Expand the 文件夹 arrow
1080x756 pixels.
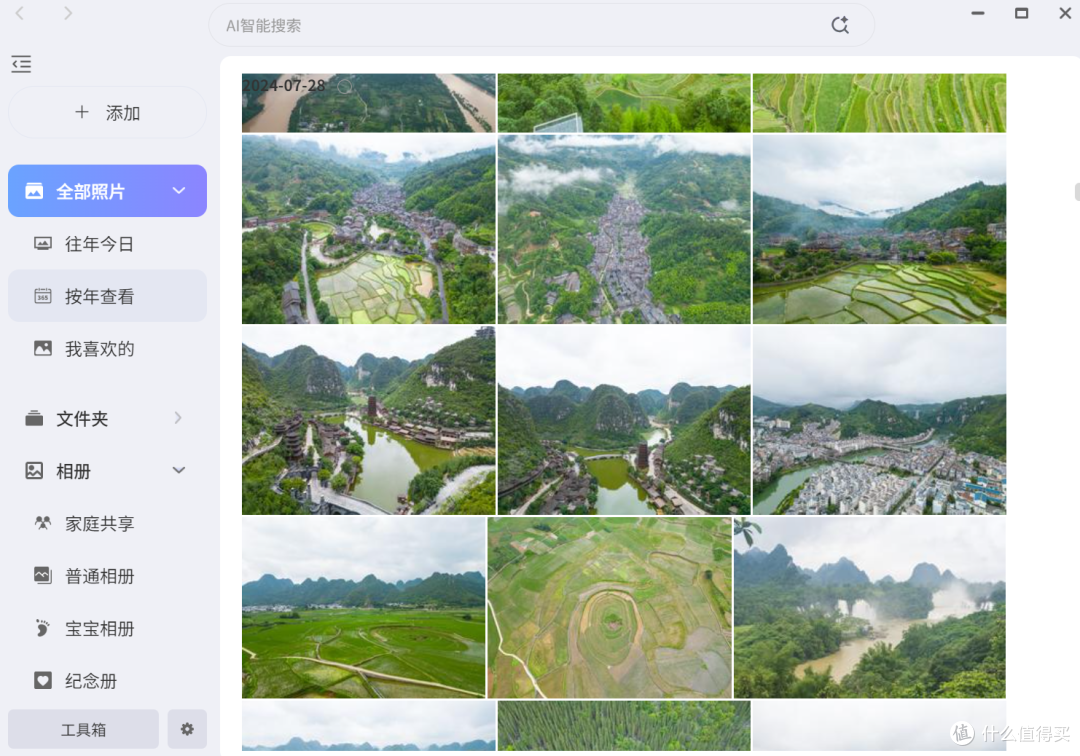click(x=178, y=418)
